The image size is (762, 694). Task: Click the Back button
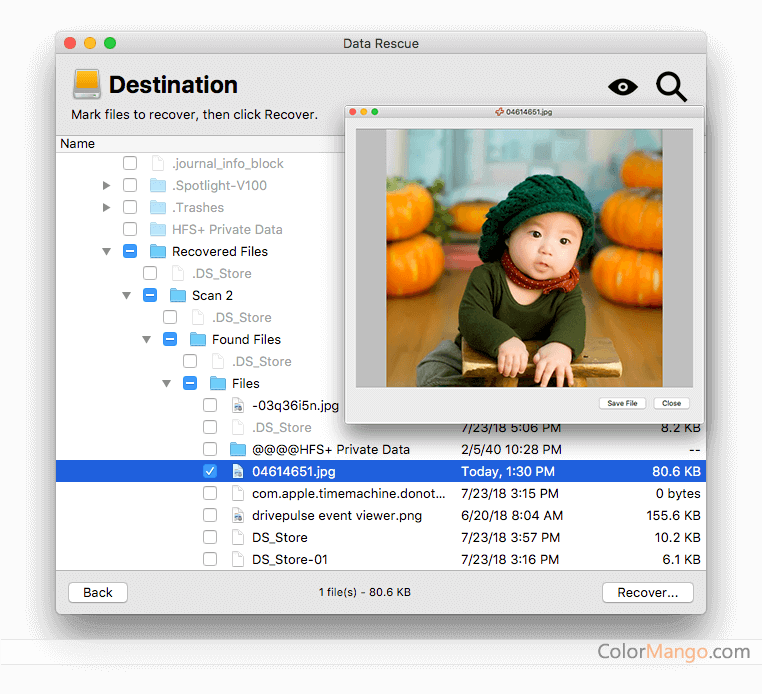click(x=98, y=592)
